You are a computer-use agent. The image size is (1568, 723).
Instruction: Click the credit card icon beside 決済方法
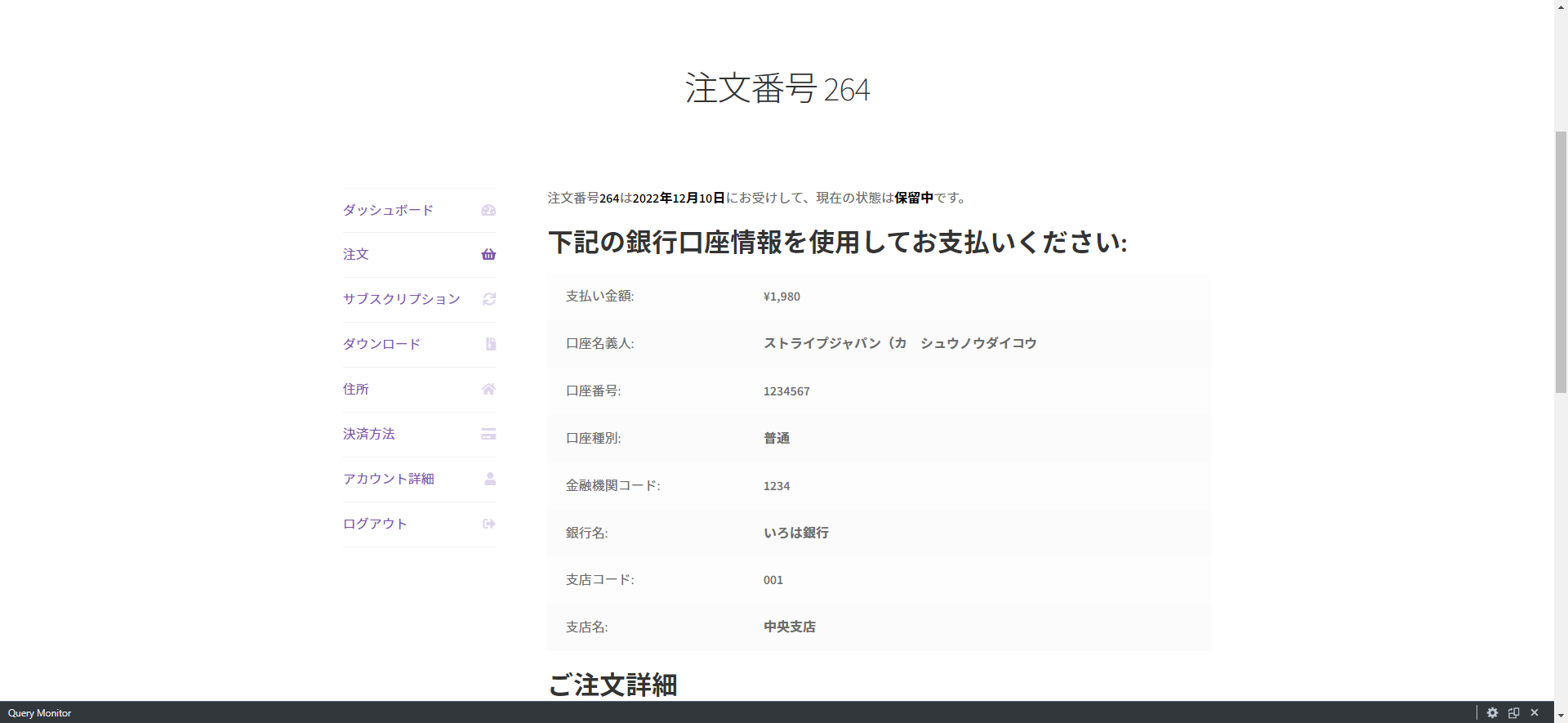tap(488, 434)
